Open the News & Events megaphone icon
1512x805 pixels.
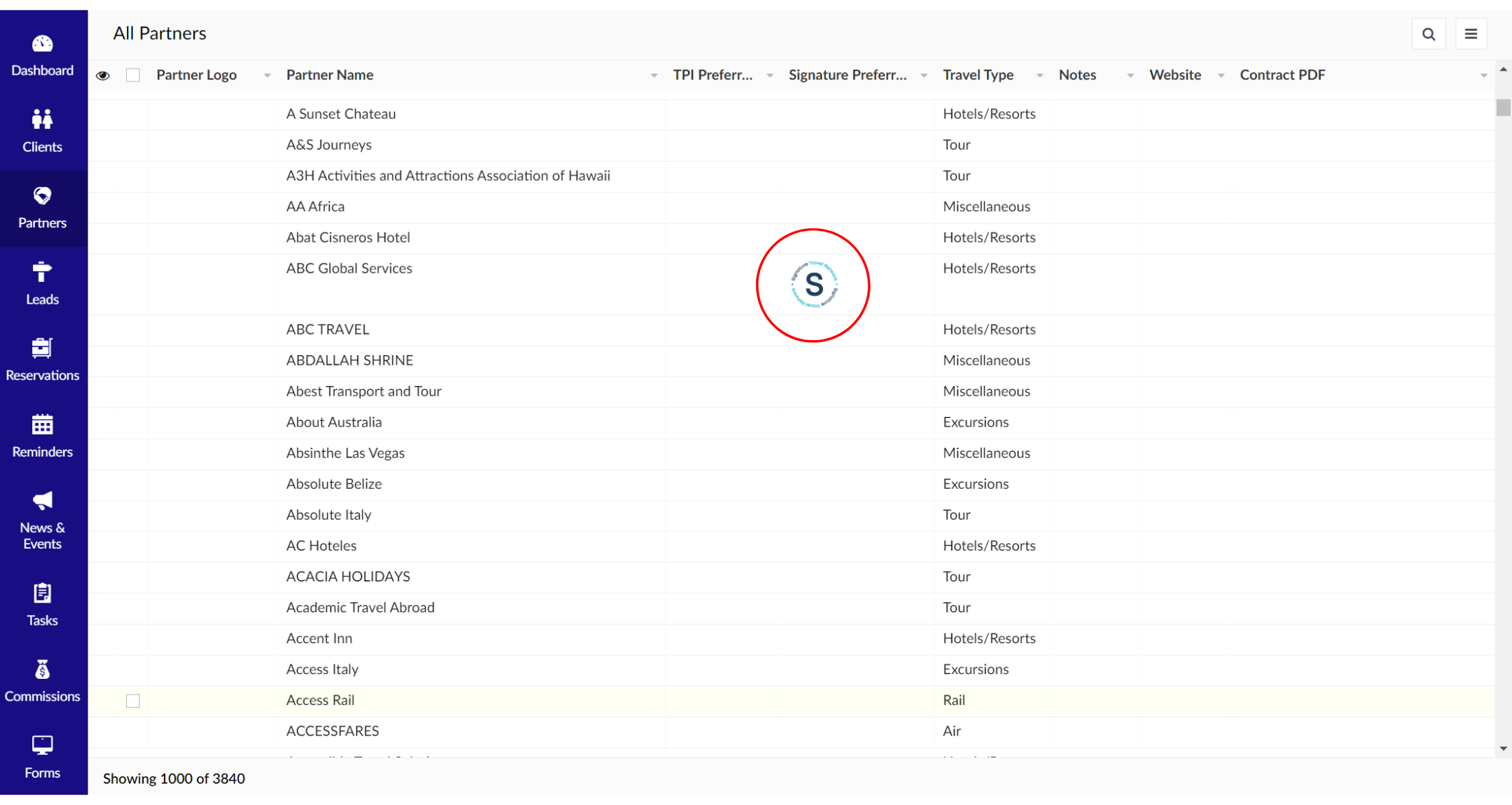[x=42, y=501]
